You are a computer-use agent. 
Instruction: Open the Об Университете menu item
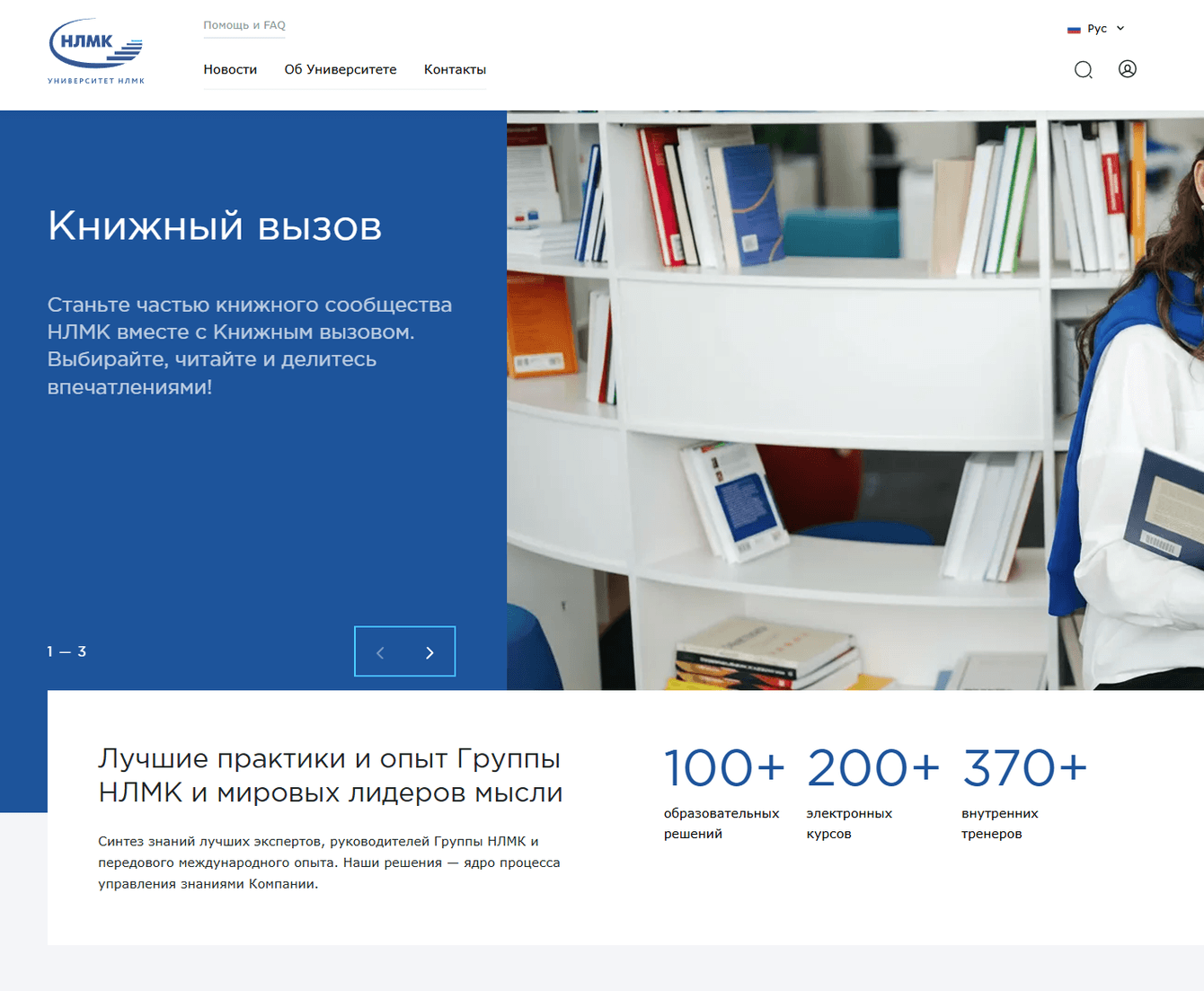point(341,69)
